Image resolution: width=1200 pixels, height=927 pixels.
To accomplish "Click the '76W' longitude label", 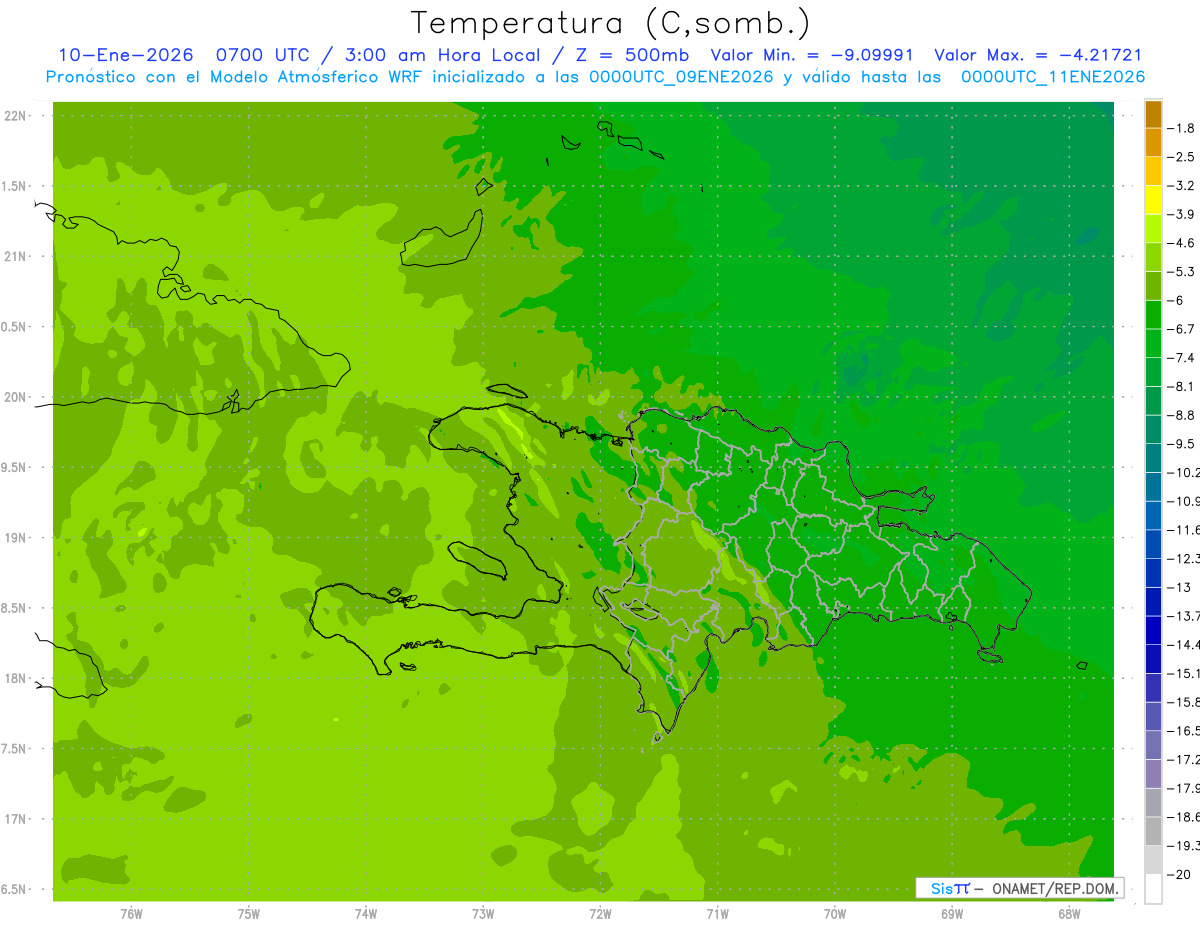I will coord(131,914).
